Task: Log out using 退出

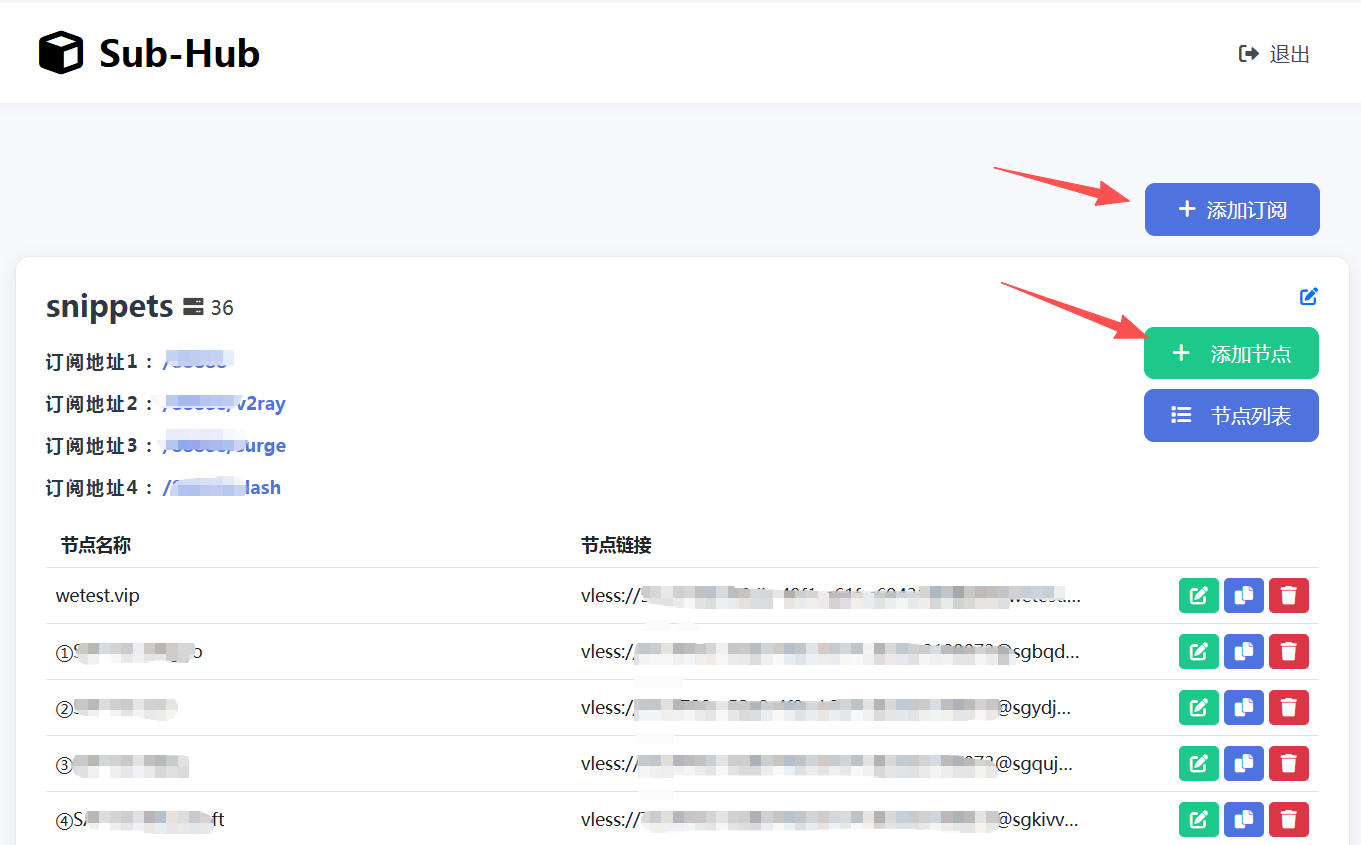Action: coord(1274,54)
